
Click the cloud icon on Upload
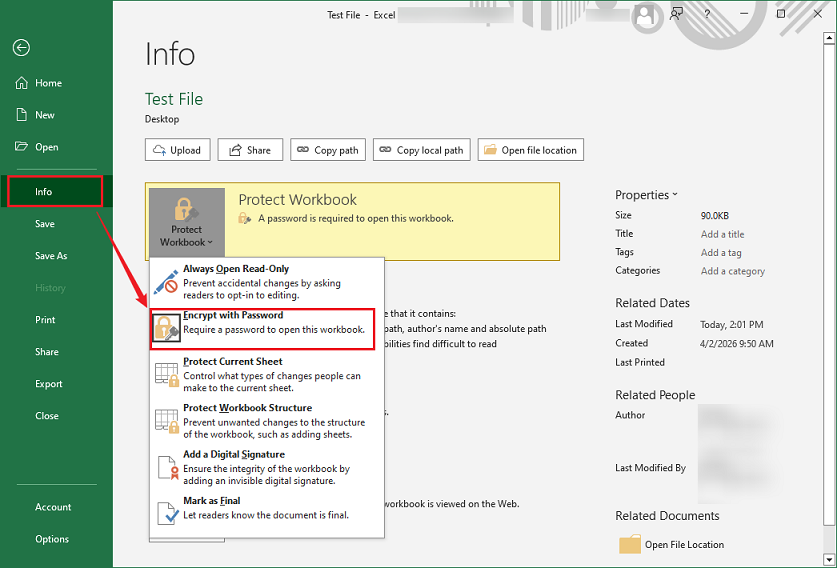click(159, 150)
